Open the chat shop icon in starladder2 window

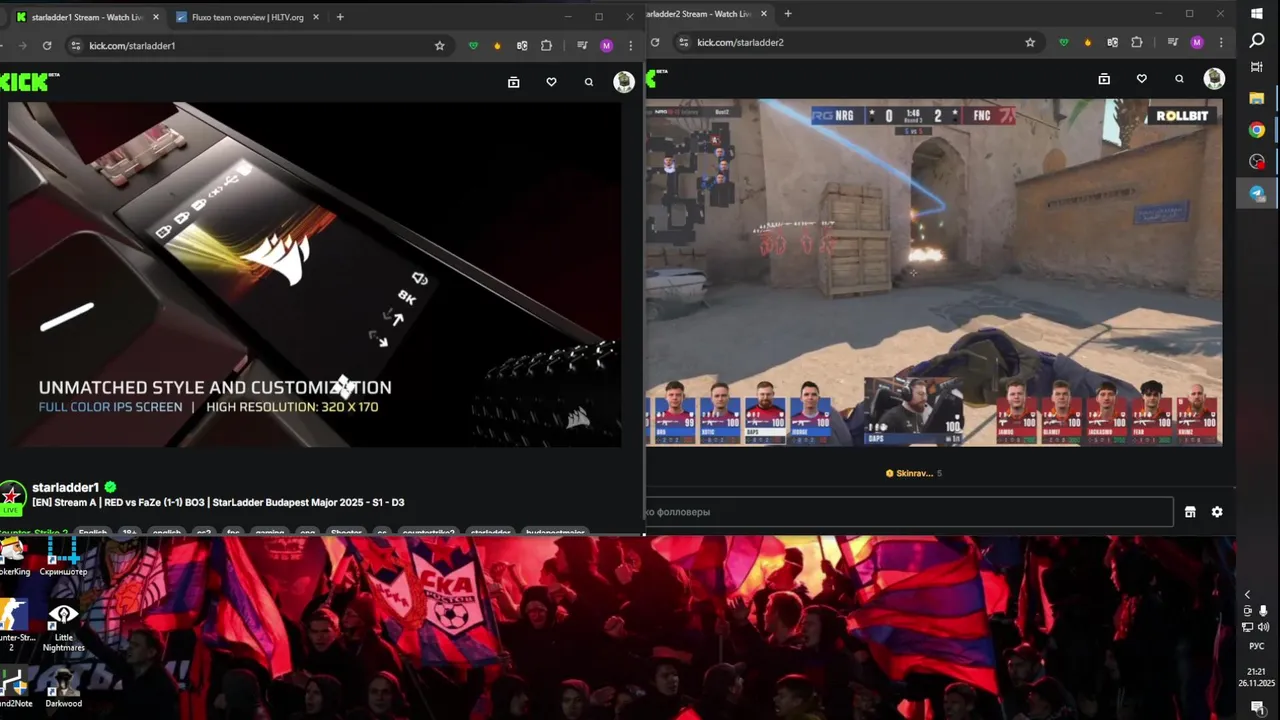coord(1190,512)
